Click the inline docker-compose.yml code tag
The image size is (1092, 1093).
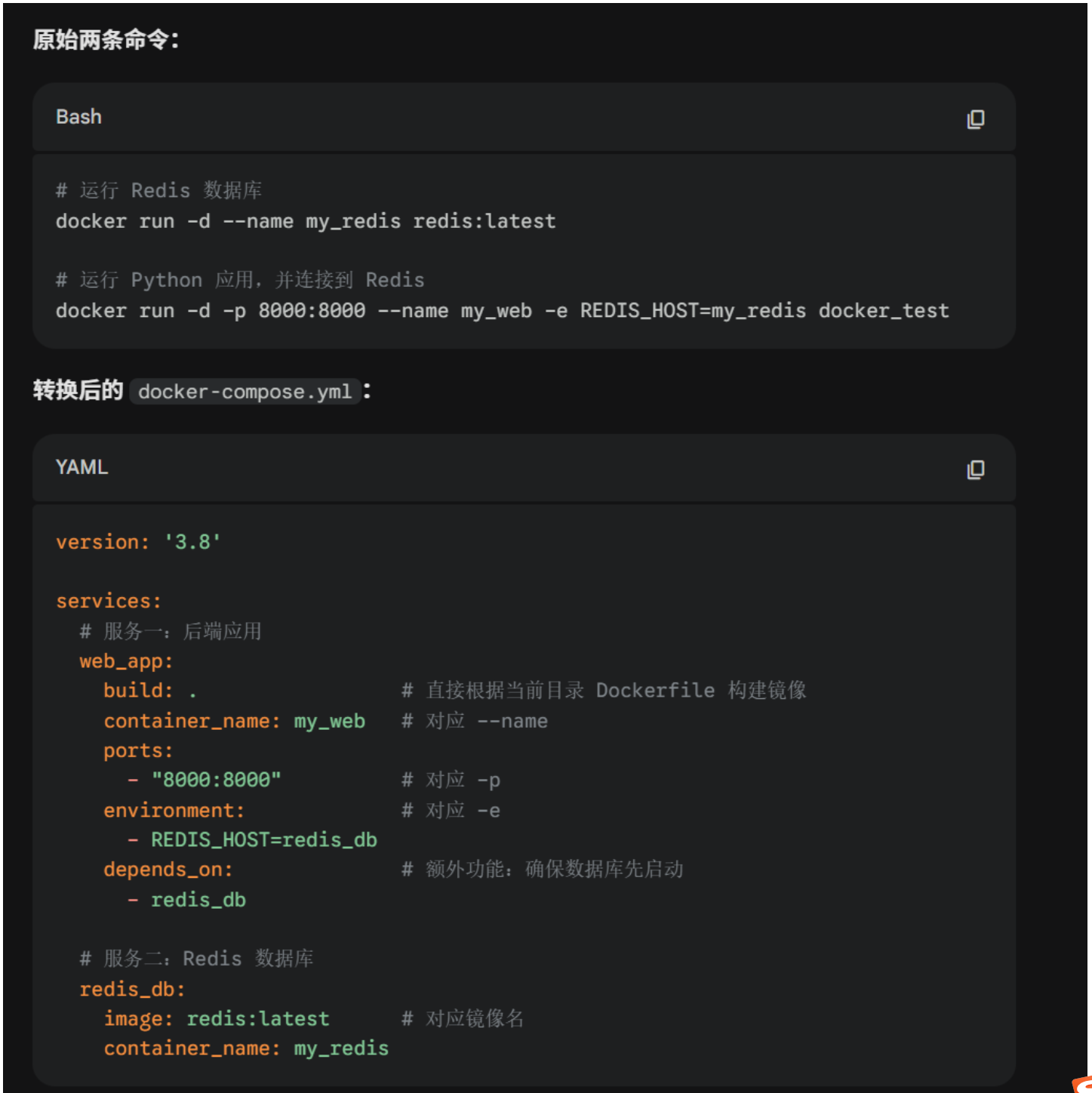[245, 392]
